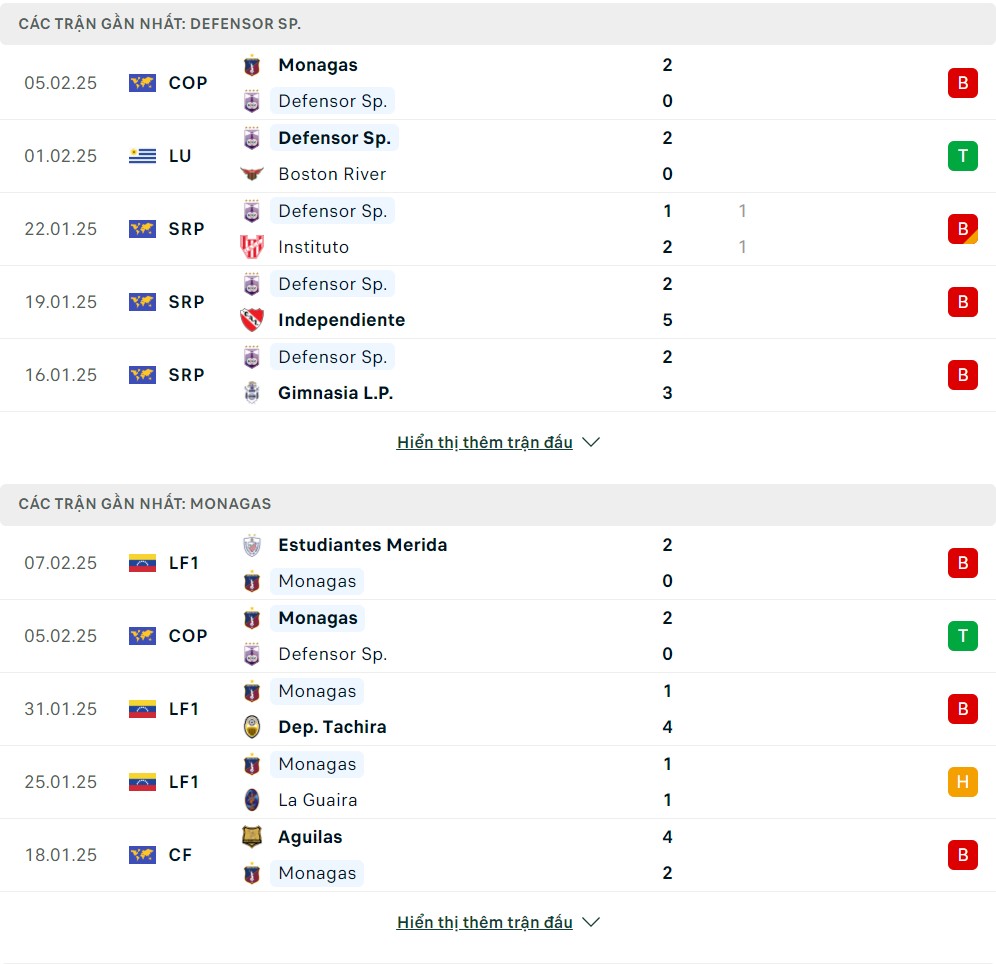Screen dimensions: 996x964
Task: Click the Instituto team crest icon
Action: point(252,246)
